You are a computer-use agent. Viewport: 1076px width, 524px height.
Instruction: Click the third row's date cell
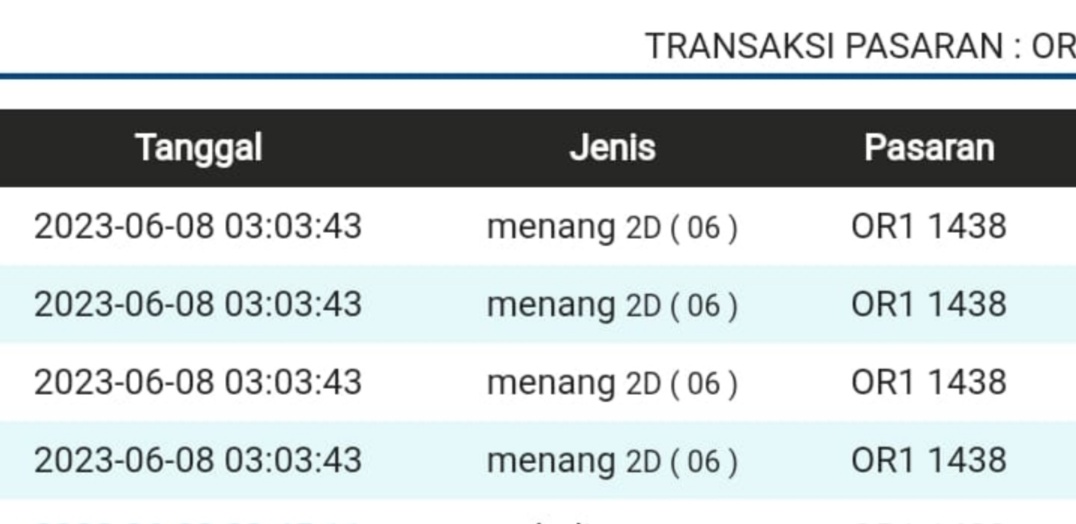click(198, 382)
